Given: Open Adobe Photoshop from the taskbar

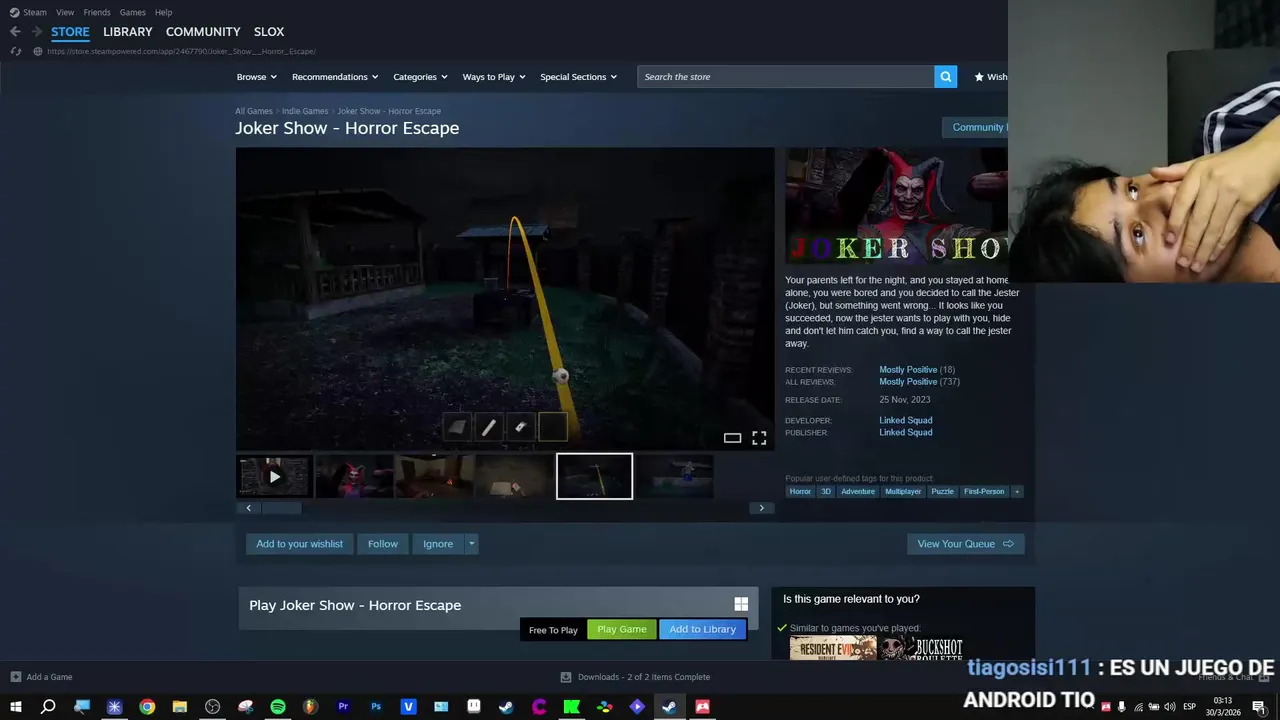Looking at the screenshot, I should 376,707.
